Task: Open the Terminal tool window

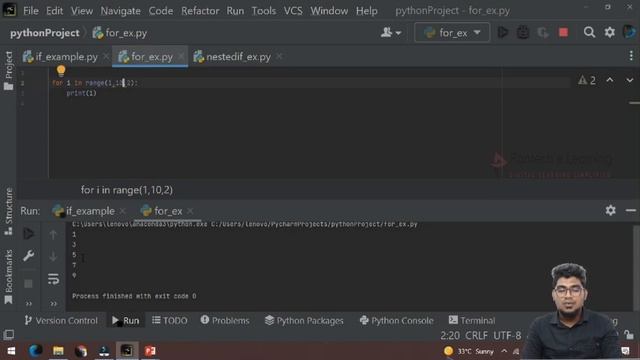Action: 472,321
